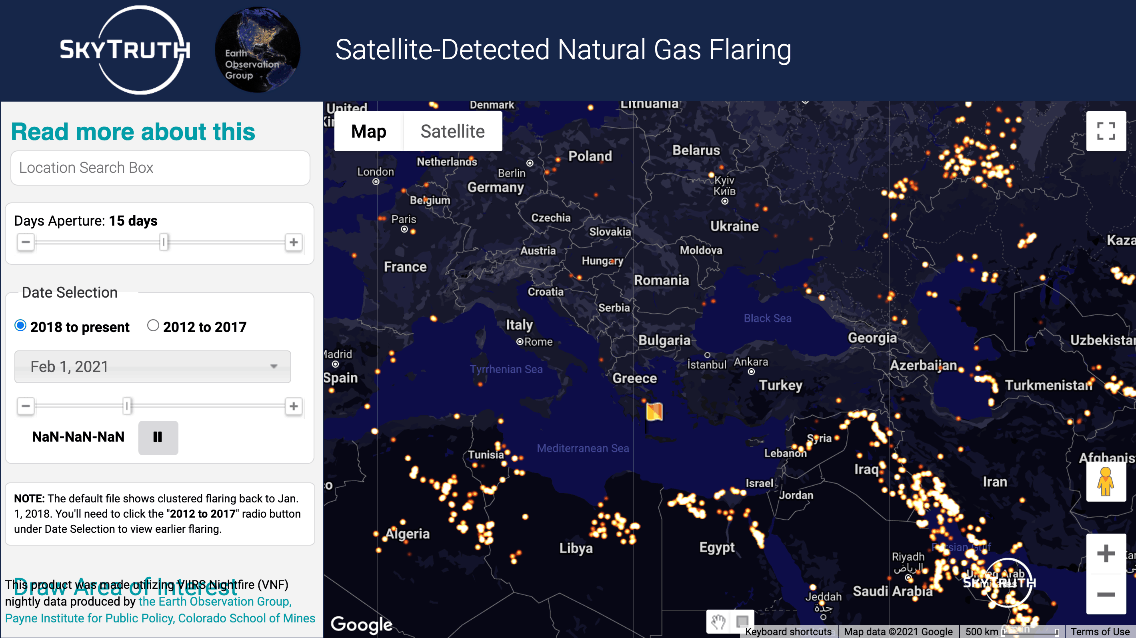The image size is (1136, 638).
Task: Toggle fullscreen map view
Action: click(x=1106, y=131)
